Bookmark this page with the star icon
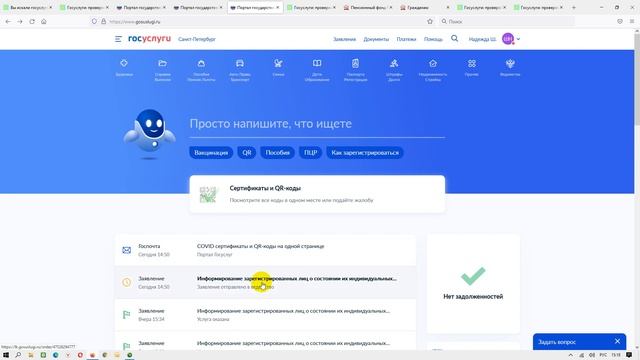 (x=429, y=21)
